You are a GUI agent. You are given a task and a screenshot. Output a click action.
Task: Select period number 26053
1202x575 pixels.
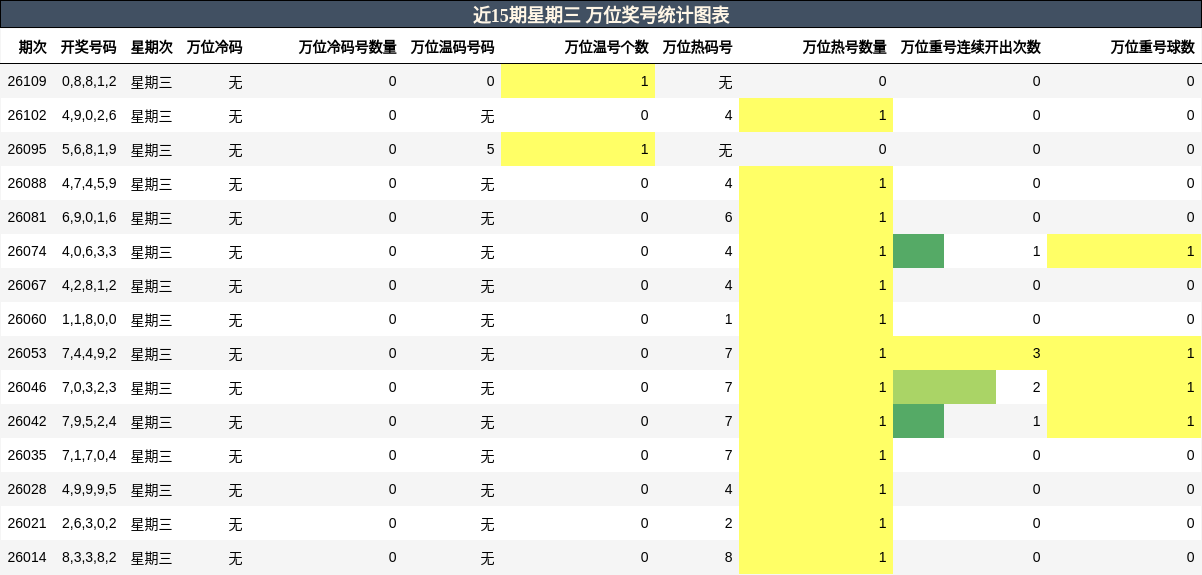27,353
